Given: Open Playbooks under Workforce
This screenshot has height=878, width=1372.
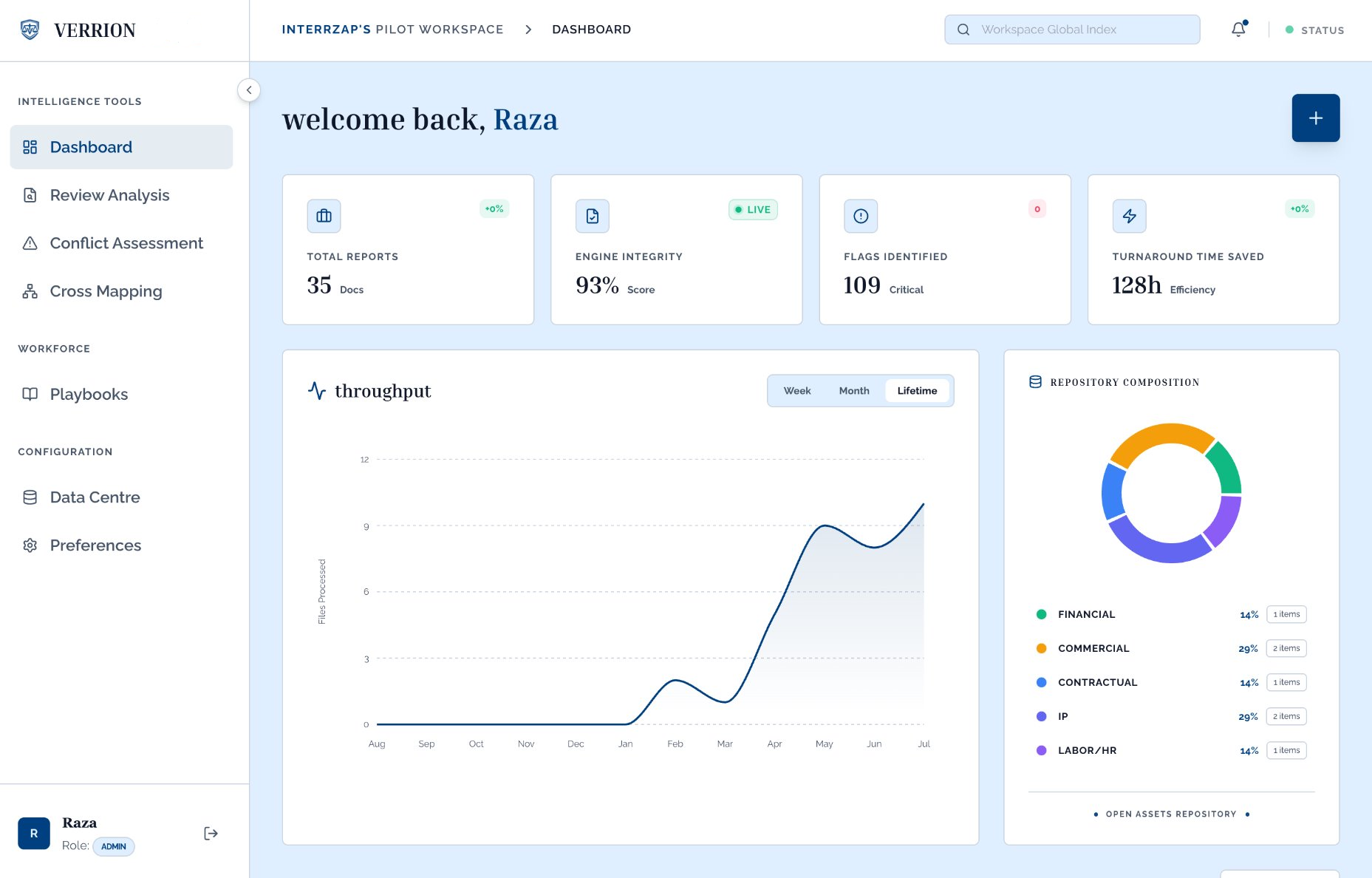Looking at the screenshot, I should [121, 394].
